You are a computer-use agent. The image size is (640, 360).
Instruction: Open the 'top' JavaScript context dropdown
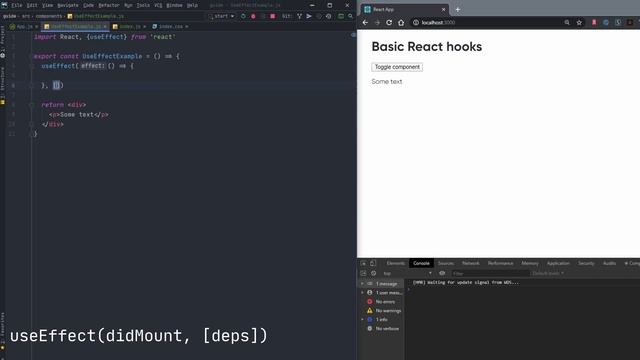pyautogui.click(x=407, y=273)
